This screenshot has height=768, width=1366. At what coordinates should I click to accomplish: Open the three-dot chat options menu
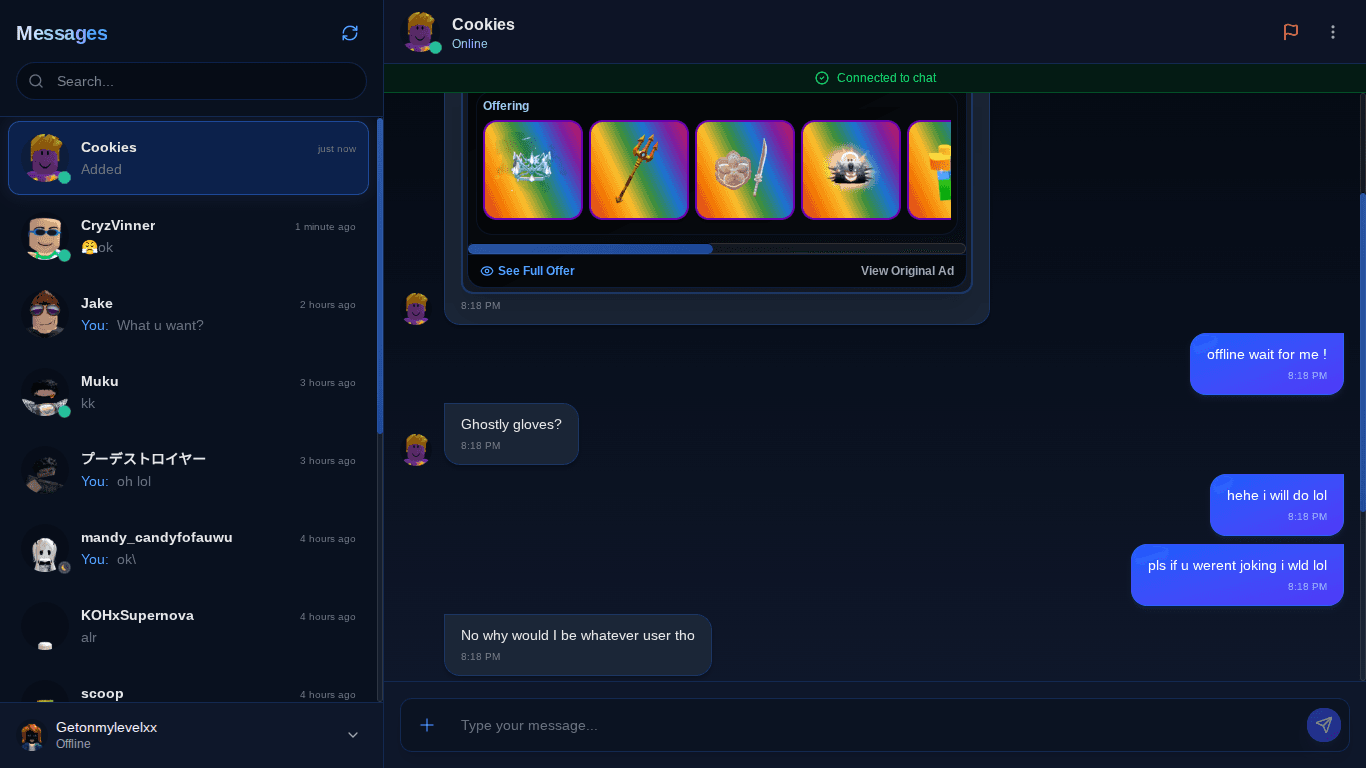click(x=1333, y=32)
